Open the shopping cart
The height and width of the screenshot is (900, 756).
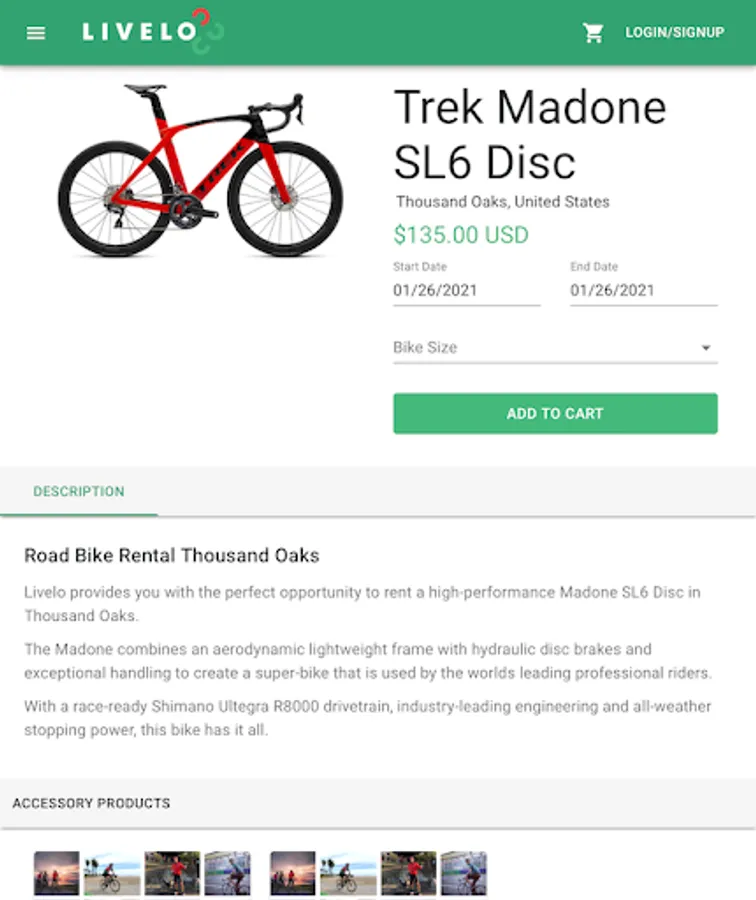click(x=593, y=33)
